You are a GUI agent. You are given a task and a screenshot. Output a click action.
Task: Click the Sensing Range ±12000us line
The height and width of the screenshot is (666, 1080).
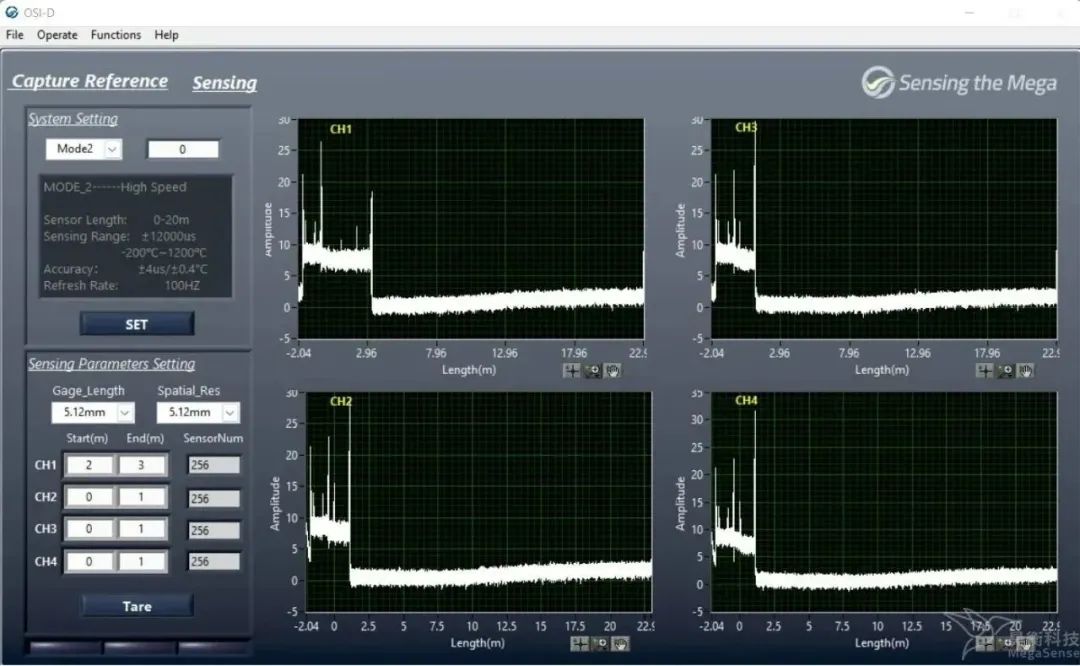click(x=120, y=236)
